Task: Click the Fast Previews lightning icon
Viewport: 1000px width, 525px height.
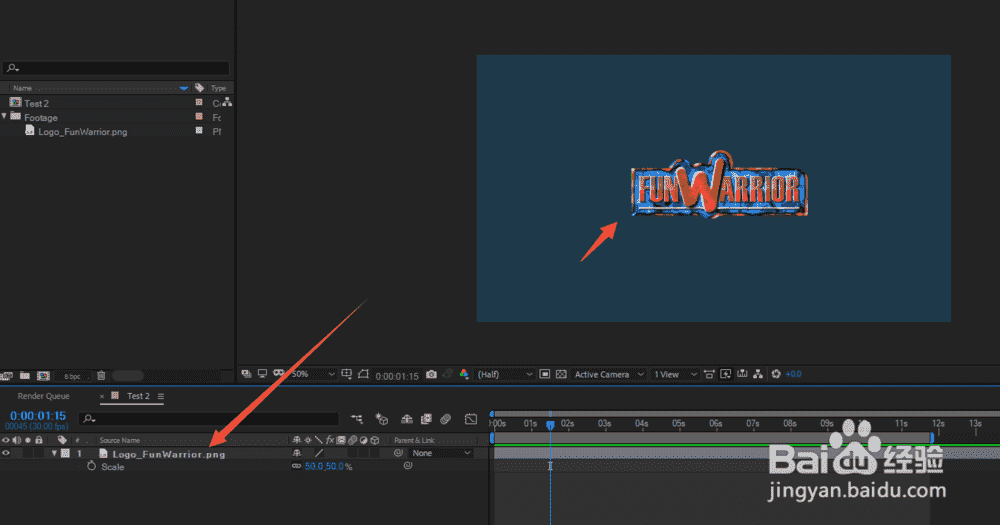Action: pos(725,374)
